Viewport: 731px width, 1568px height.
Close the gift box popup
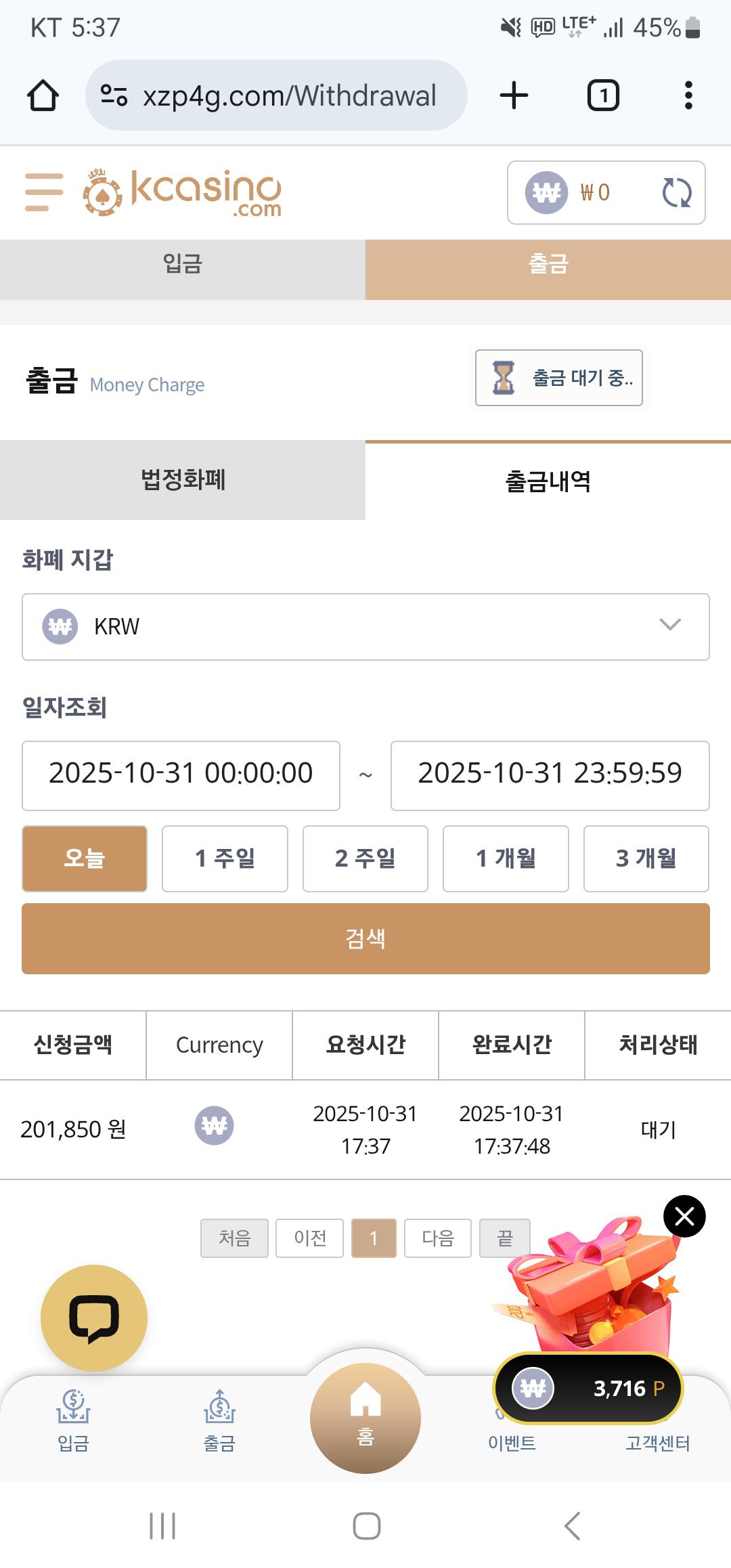(684, 1217)
